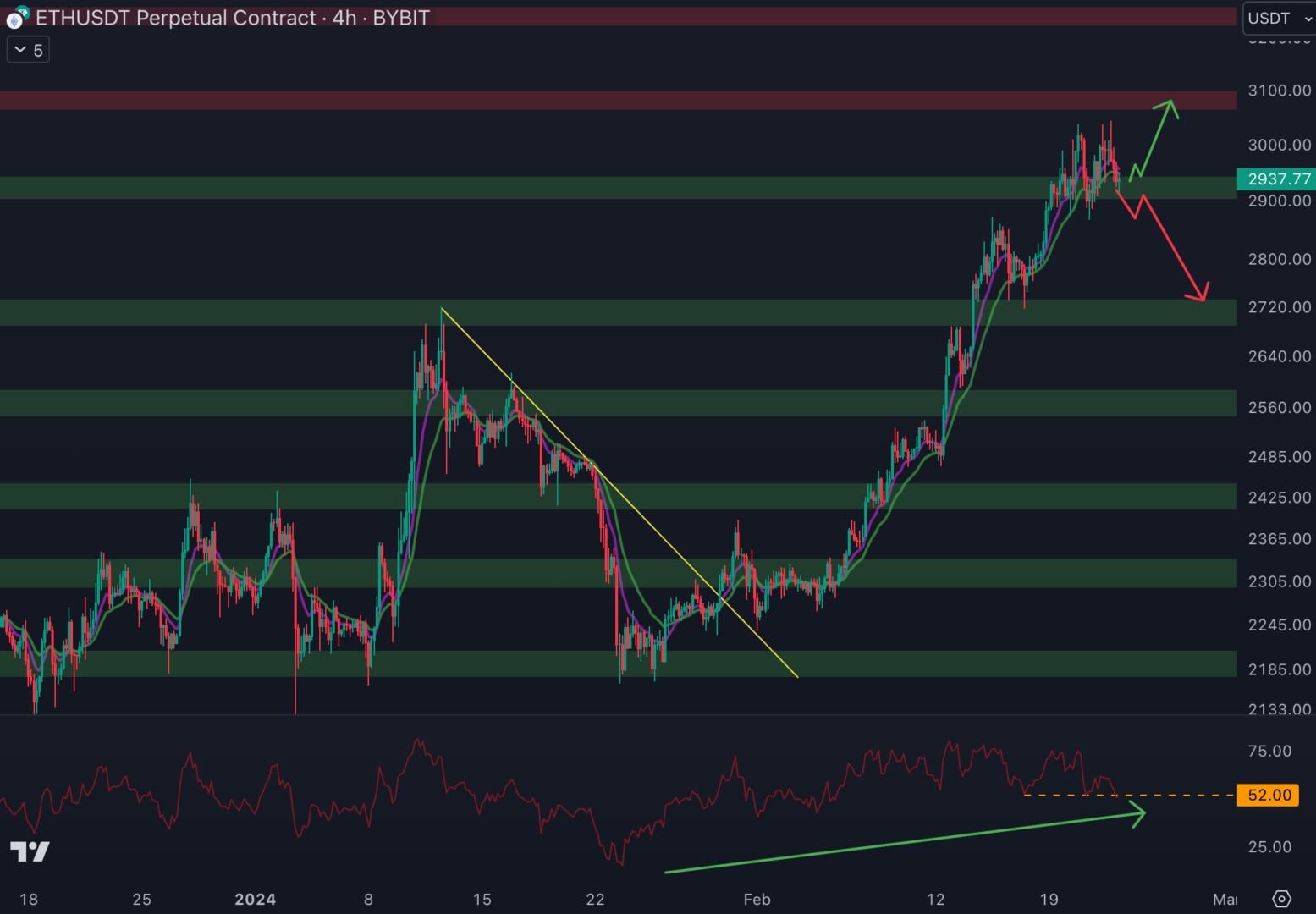This screenshot has height=914, width=1316.
Task: Click the 3000.00 price scale label
Action: (1279, 146)
